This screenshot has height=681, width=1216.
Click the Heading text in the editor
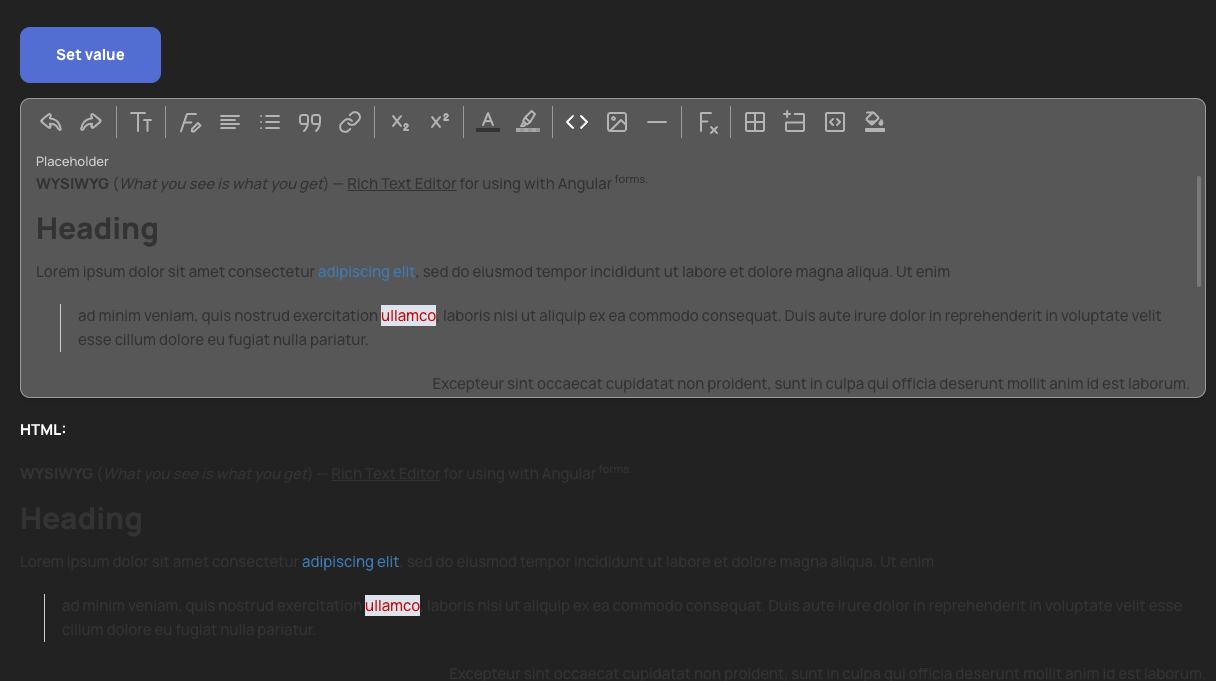click(97, 229)
